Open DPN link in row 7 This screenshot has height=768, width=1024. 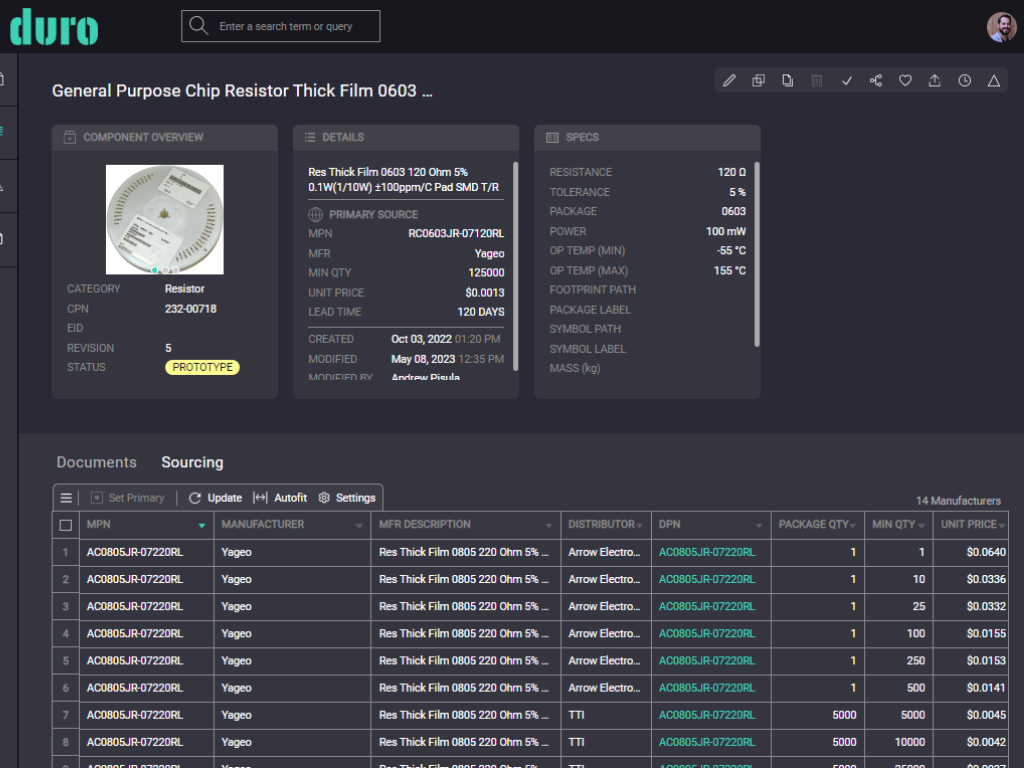[707, 715]
